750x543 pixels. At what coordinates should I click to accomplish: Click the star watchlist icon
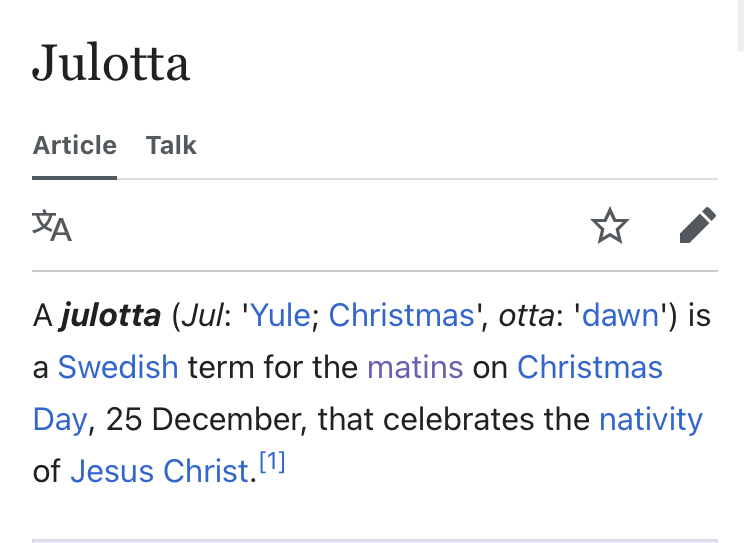pos(610,226)
